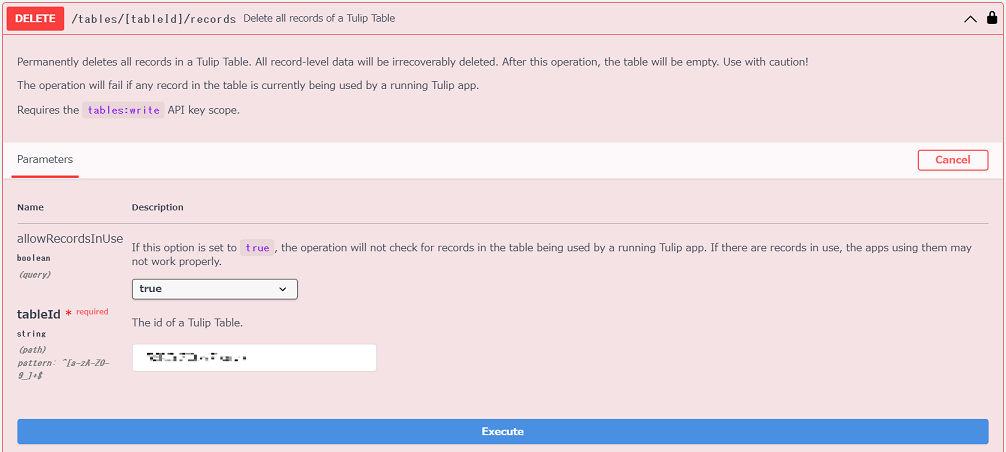Click the allowRecordsInUse parameter name
This screenshot has height=452, width=1006.
70,239
